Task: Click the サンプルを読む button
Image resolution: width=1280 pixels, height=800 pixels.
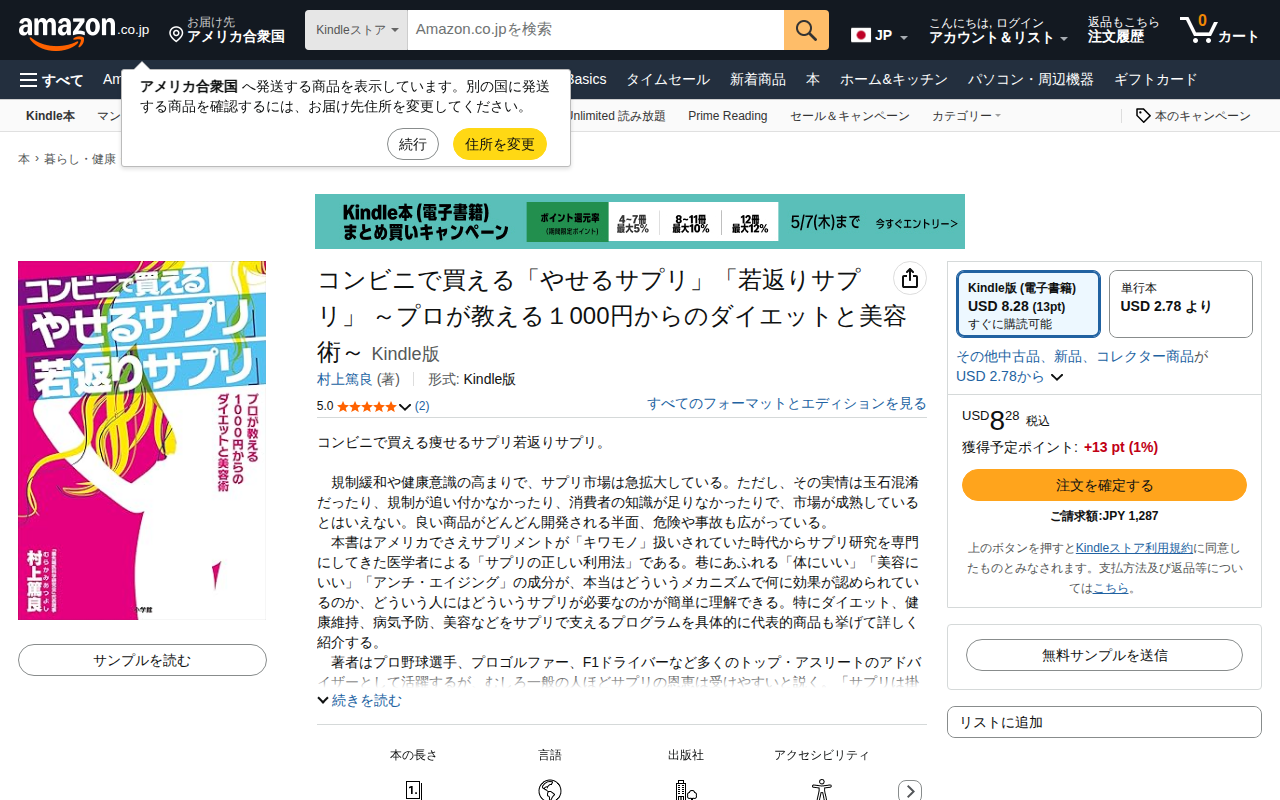Action: (x=142, y=660)
